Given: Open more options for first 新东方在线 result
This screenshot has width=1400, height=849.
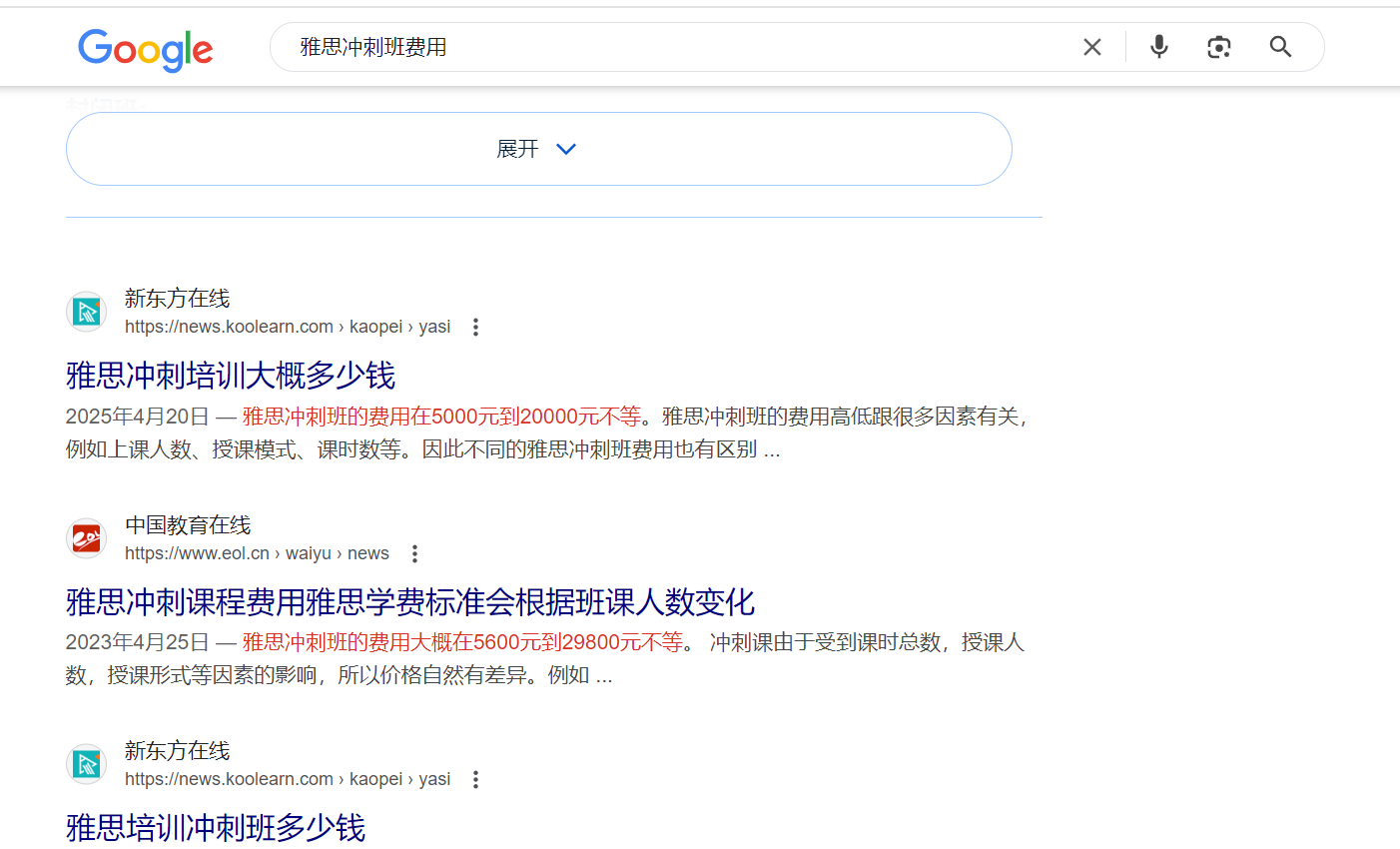Looking at the screenshot, I should 476,327.
